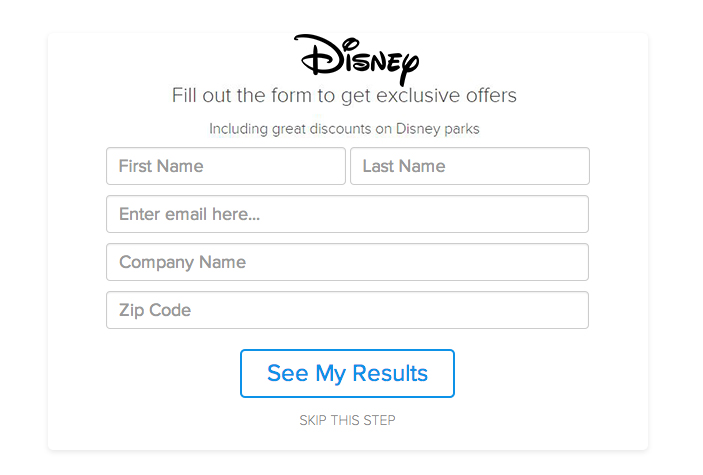Select the Disney wordmark image
This screenshot has height=475, width=703.
[356, 60]
